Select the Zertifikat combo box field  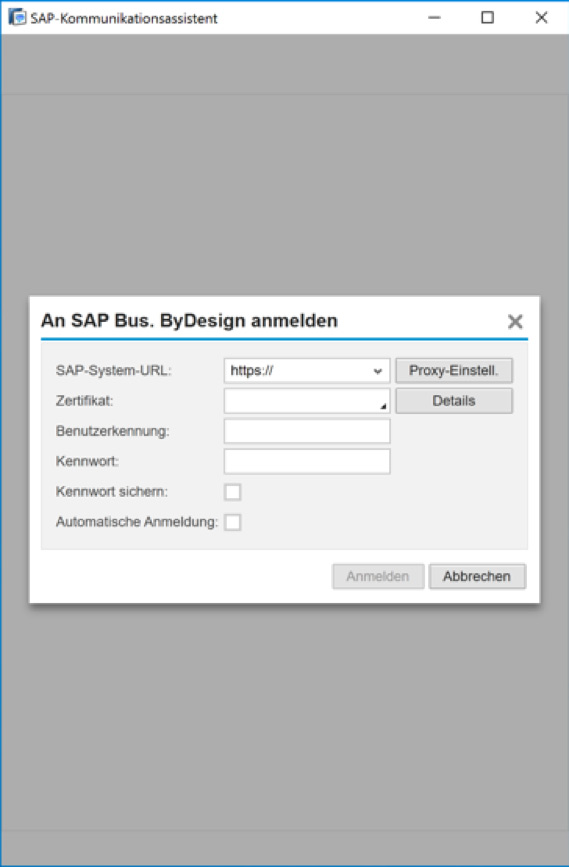click(307, 401)
